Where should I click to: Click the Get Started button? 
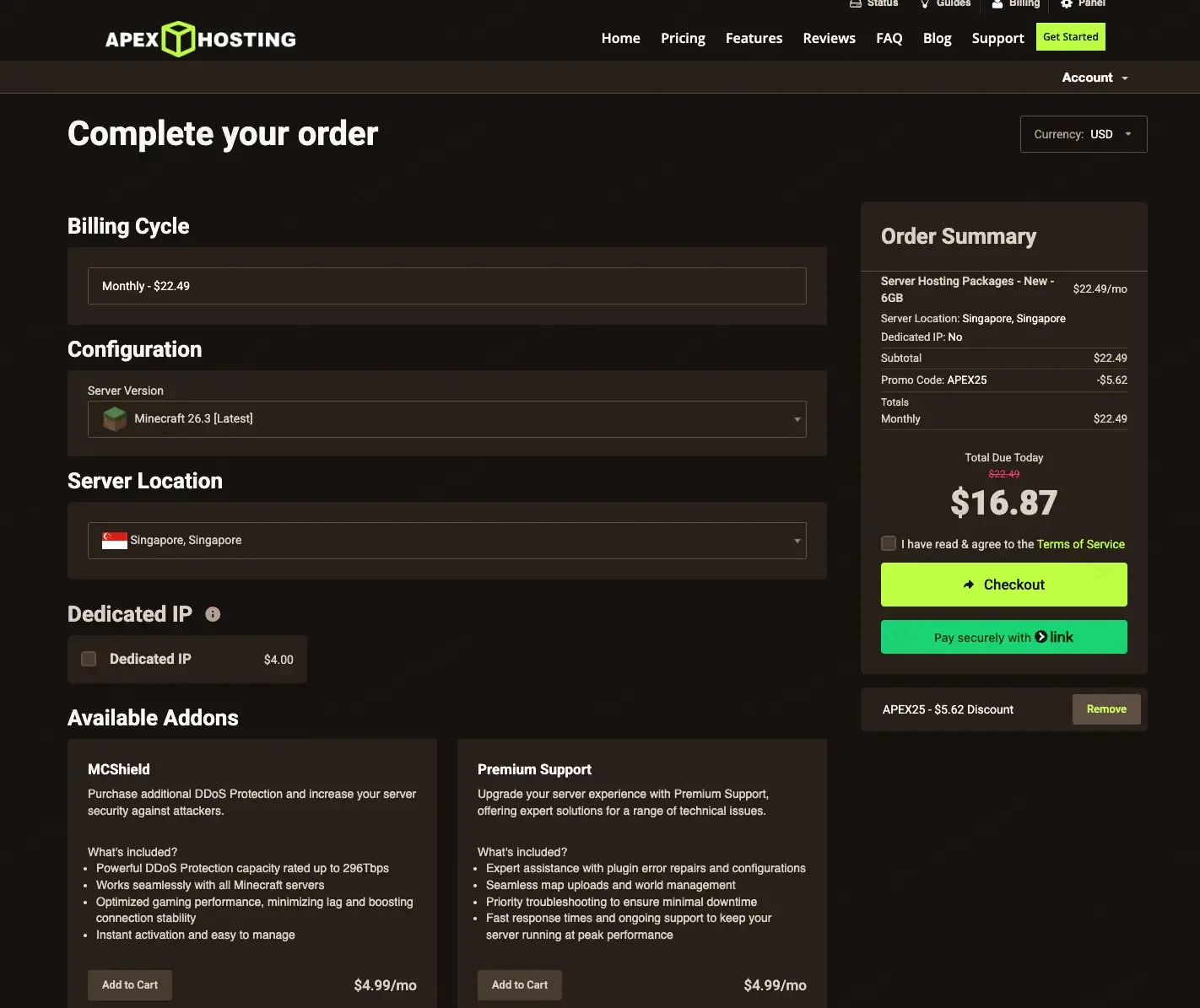pyautogui.click(x=1071, y=37)
